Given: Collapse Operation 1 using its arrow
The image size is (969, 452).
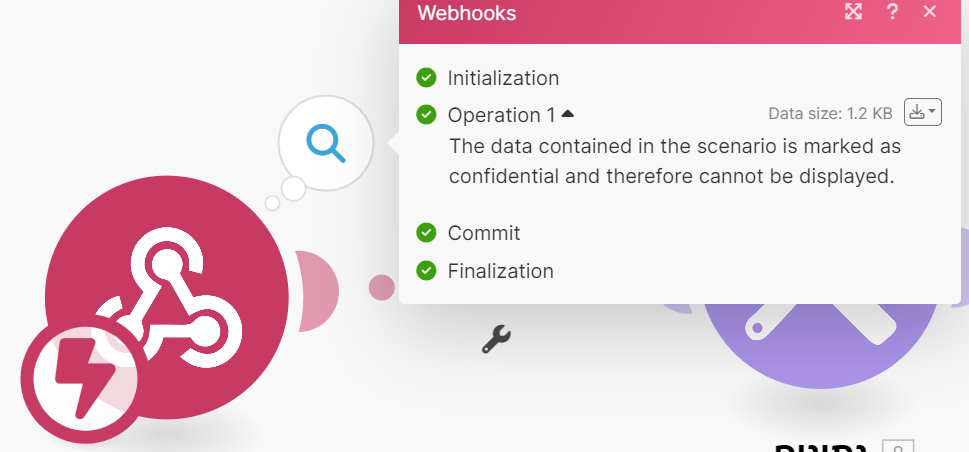Looking at the screenshot, I should point(567,114).
